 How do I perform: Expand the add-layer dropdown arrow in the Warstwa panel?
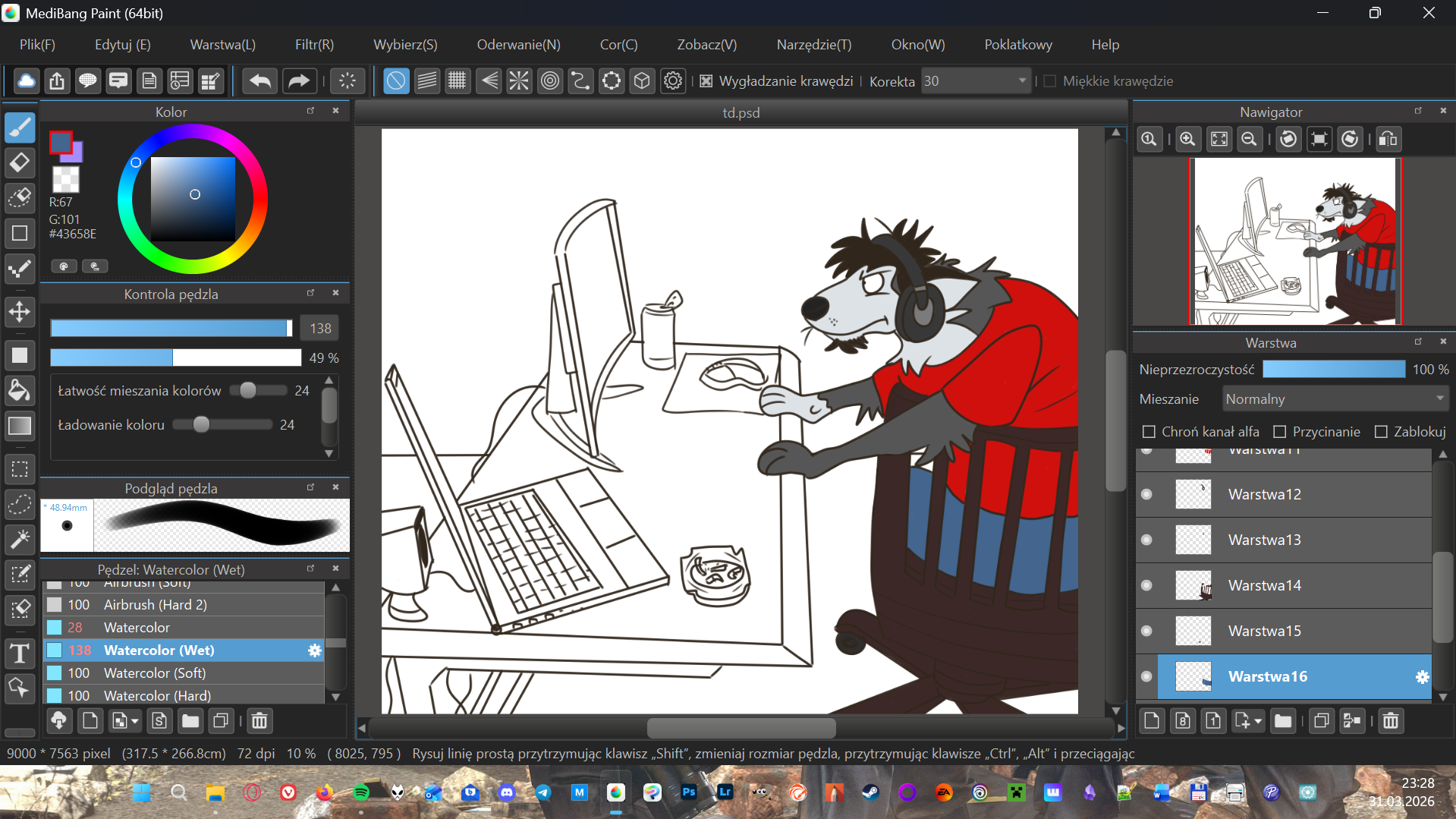[1258, 721]
